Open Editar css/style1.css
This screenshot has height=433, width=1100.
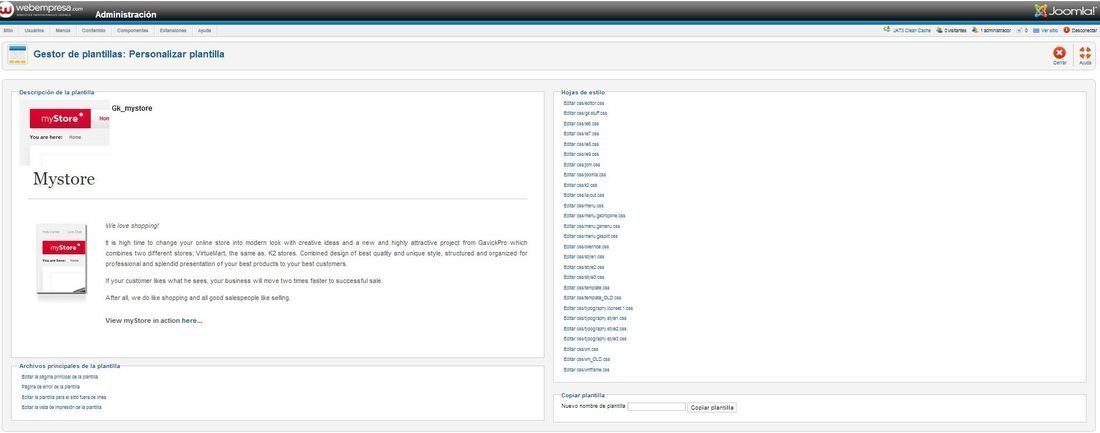[584, 257]
